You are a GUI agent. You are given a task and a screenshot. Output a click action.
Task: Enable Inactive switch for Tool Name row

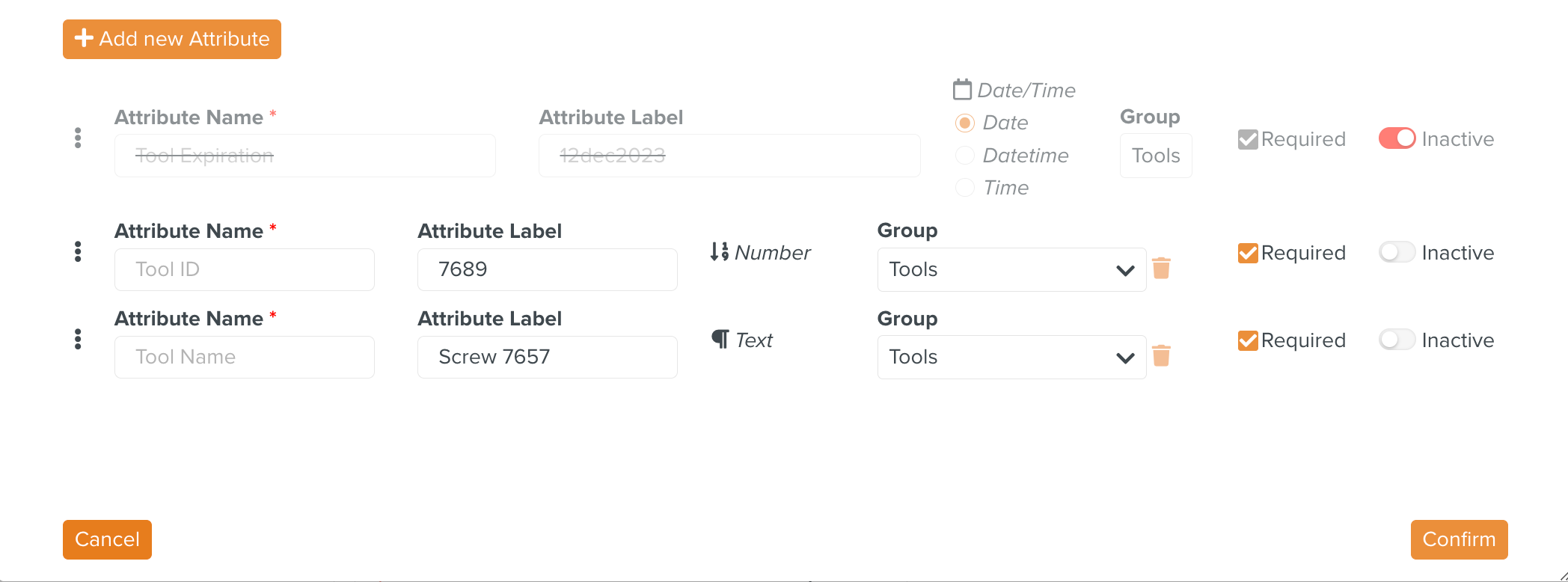[1397, 340]
